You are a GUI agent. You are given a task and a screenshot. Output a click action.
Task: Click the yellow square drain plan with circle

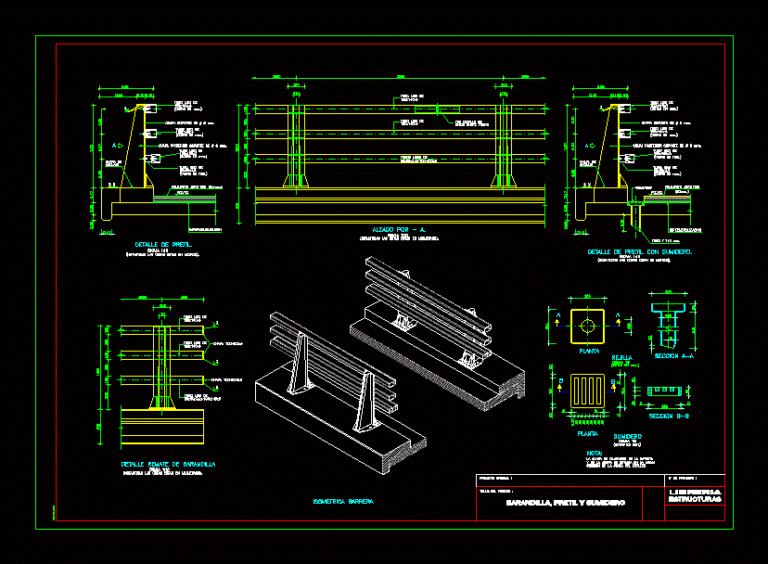[x=587, y=326]
